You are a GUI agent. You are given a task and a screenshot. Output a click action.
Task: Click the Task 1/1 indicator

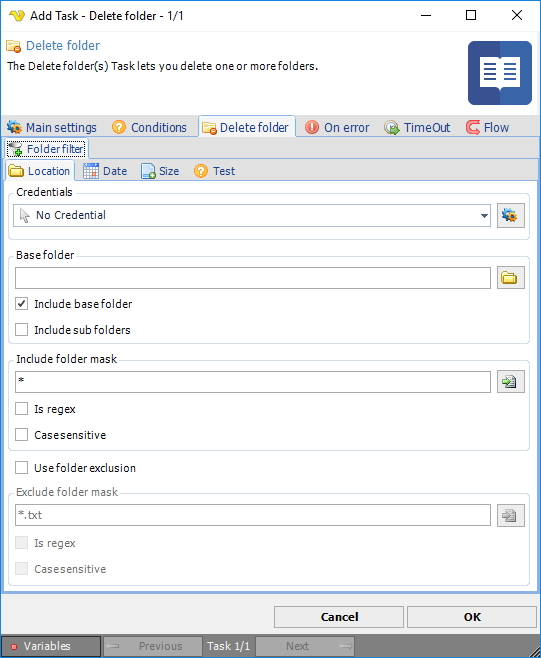click(229, 646)
